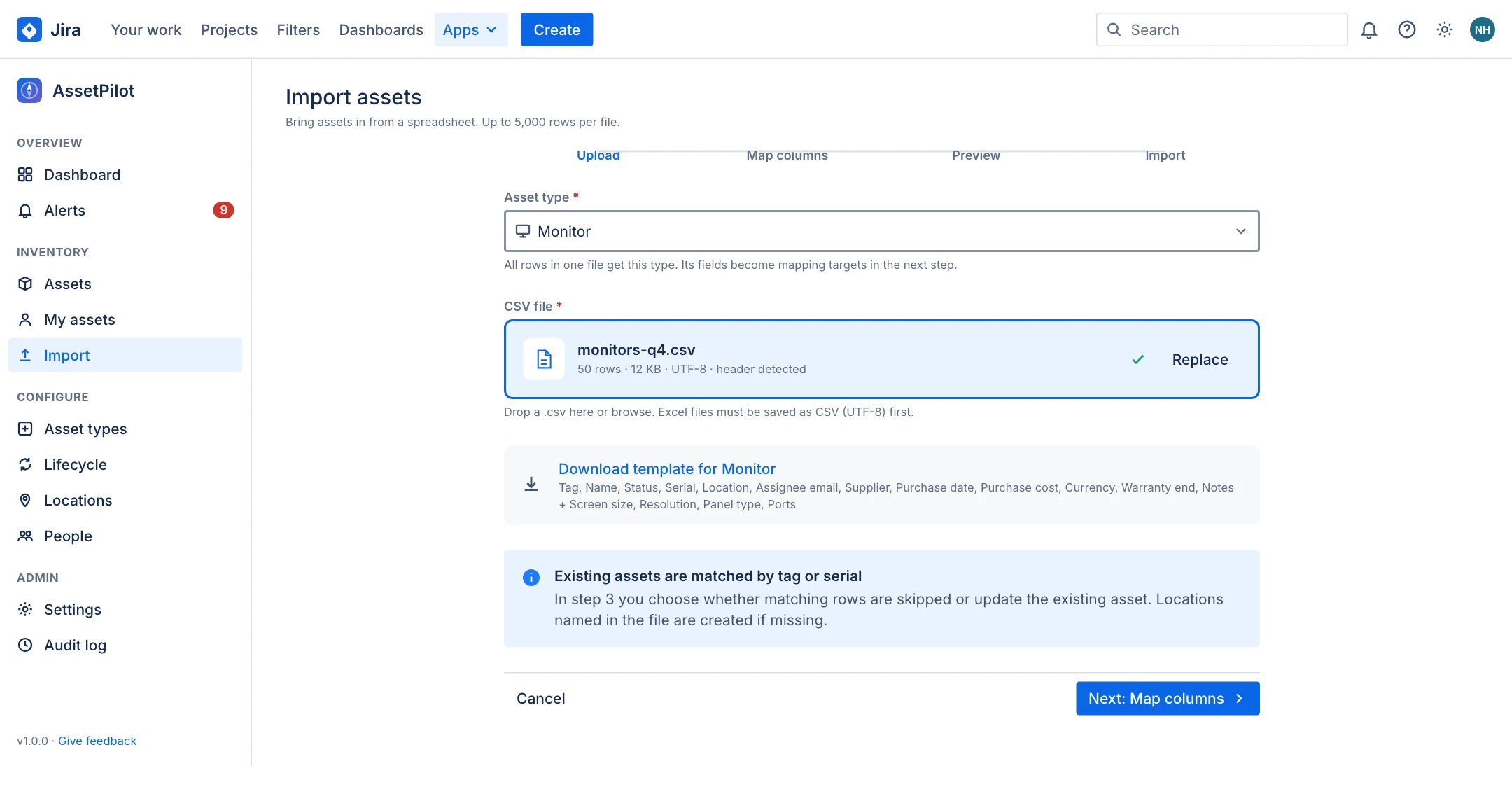Image resolution: width=1512 pixels, height=808 pixels.
Task: Open Filters in top navigation
Action: point(298,29)
